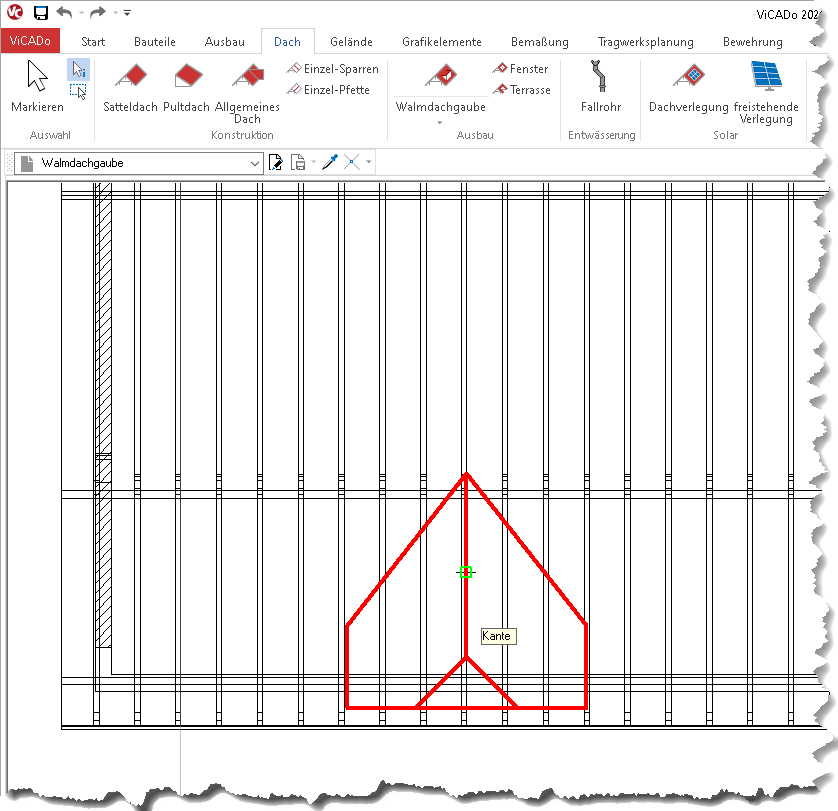Viewport: 838px width, 811px height.
Task: Open the arrow next to save template icon
Action: [313, 162]
